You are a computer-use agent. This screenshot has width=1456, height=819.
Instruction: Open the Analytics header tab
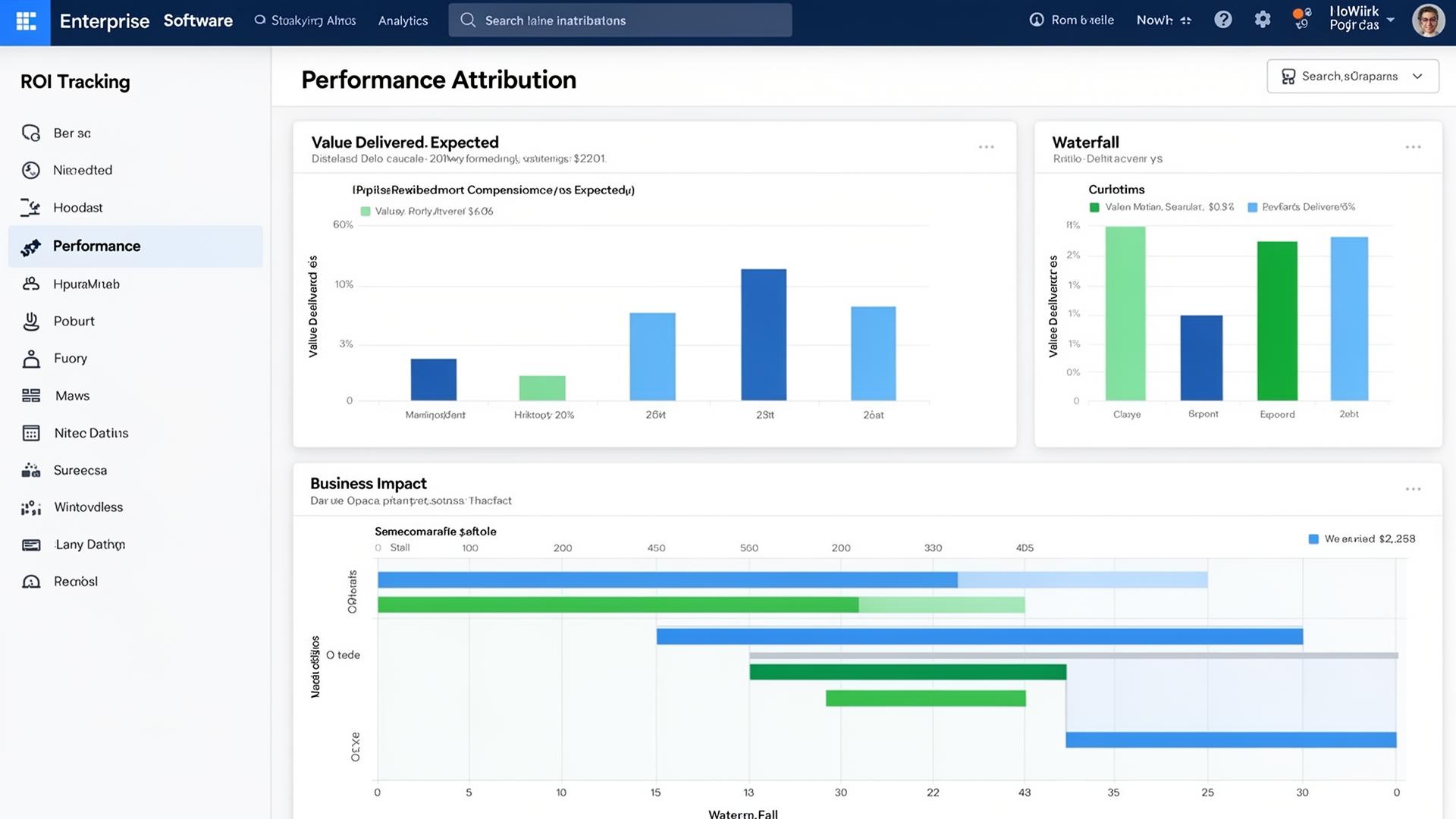pos(403,20)
